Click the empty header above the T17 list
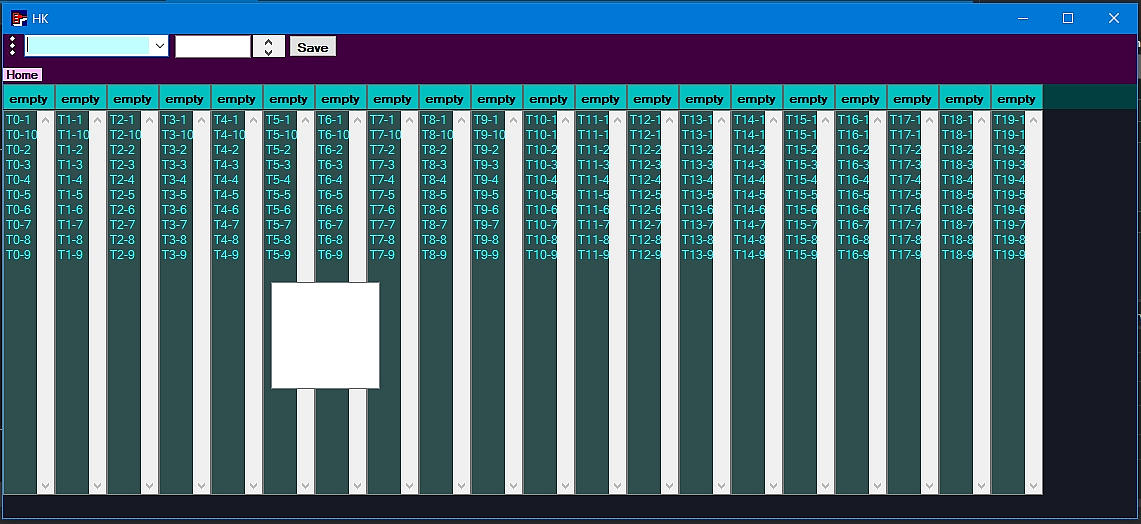This screenshot has width=1141, height=524. [913, 99]
